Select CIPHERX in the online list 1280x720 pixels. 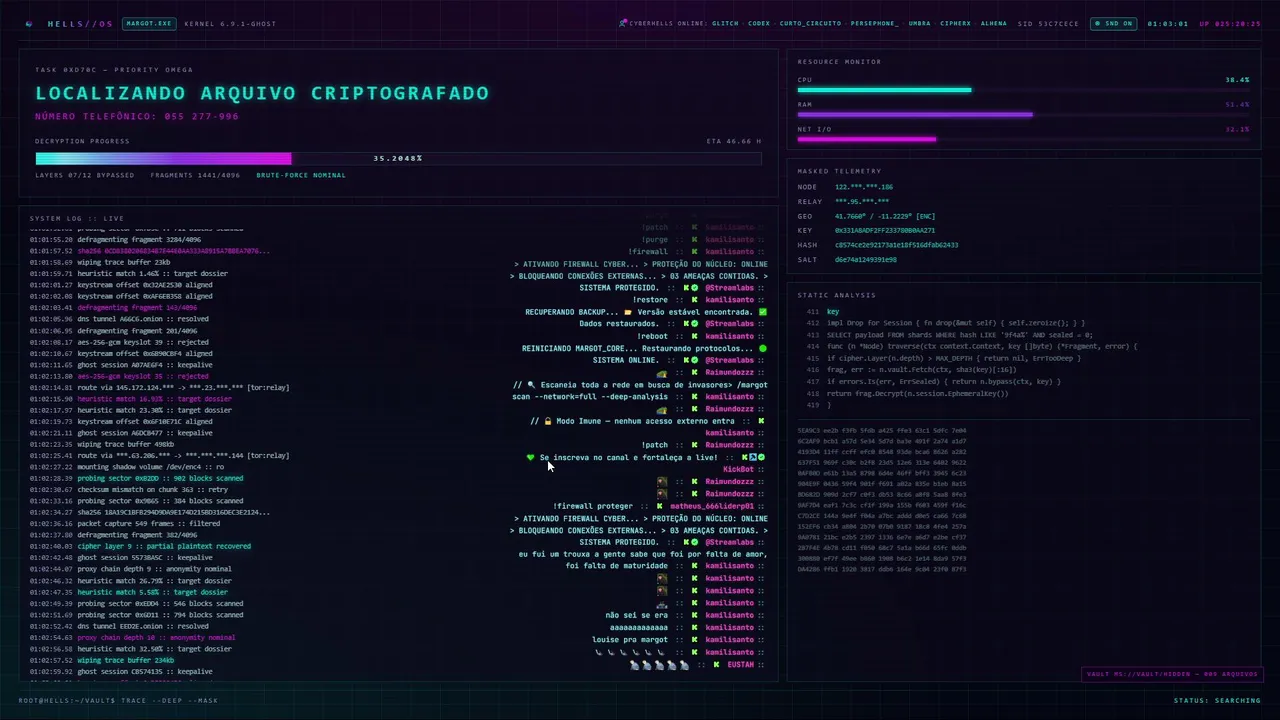(955, 23)
